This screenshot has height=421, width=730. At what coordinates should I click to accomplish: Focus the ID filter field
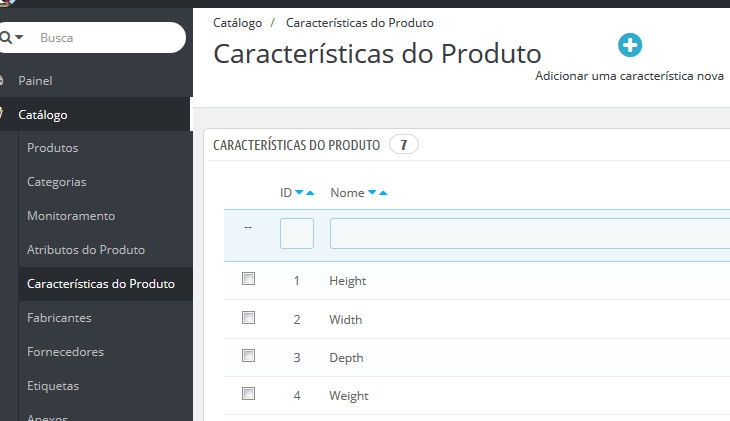pyautogui.click(x=297, y=233)
